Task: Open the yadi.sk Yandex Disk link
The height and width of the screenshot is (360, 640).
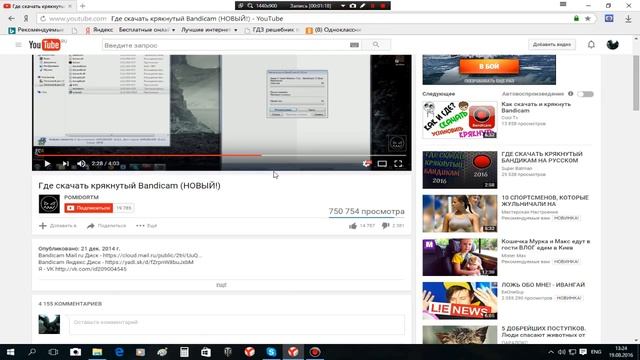Action: [x=149, y=262]
